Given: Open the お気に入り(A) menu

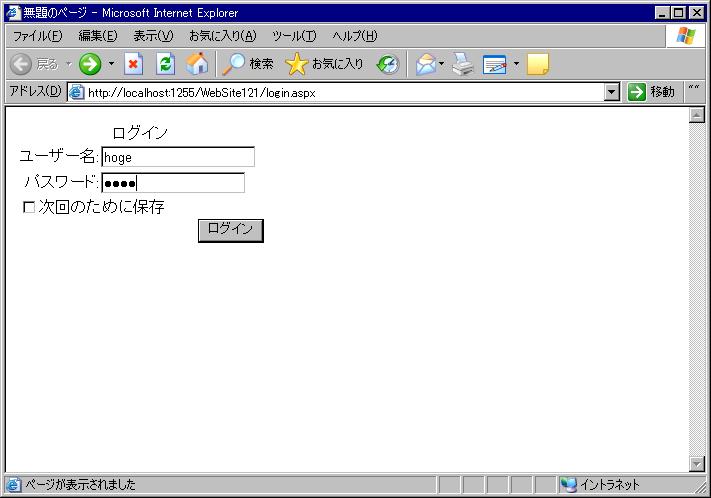Looking at the screenshot, I should click(x=223, y=36).
